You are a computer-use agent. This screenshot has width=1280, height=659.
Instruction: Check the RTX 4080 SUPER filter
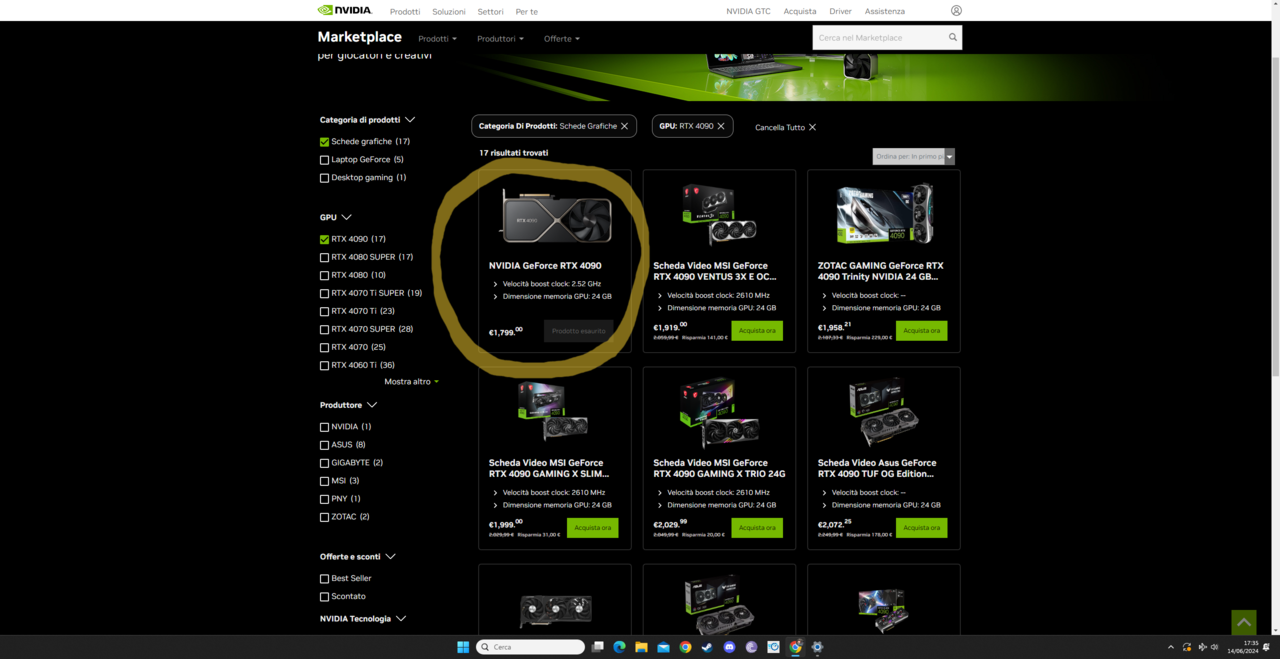click(x=324, y=258)
